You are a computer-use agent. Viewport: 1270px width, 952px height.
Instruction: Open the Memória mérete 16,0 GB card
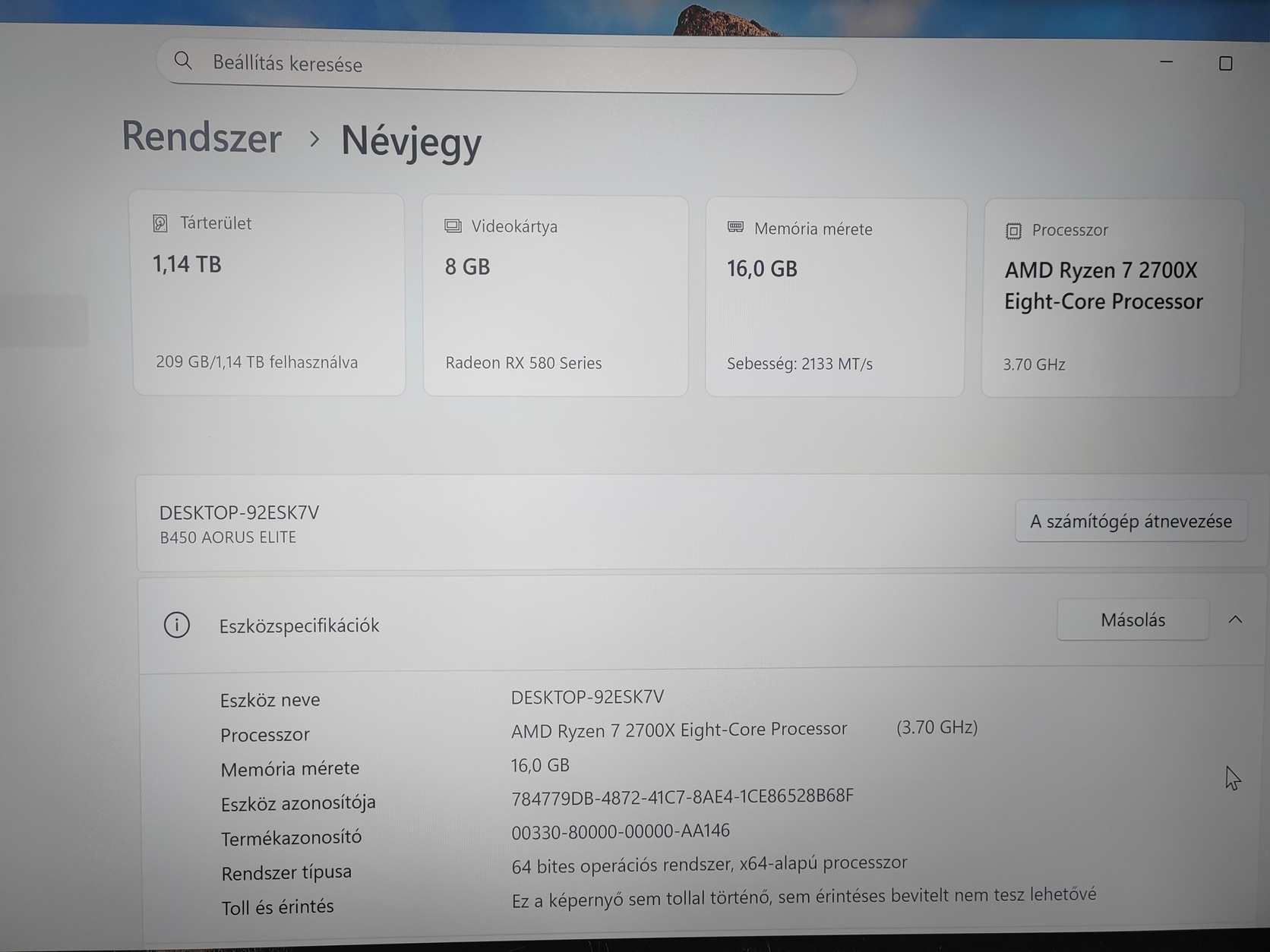836,298
